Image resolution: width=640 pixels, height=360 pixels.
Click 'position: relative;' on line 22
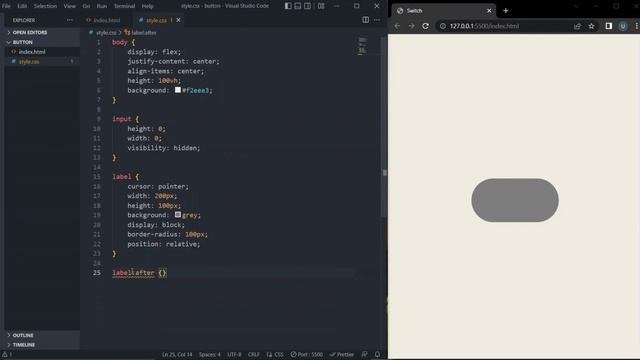[x=164, y=244]
